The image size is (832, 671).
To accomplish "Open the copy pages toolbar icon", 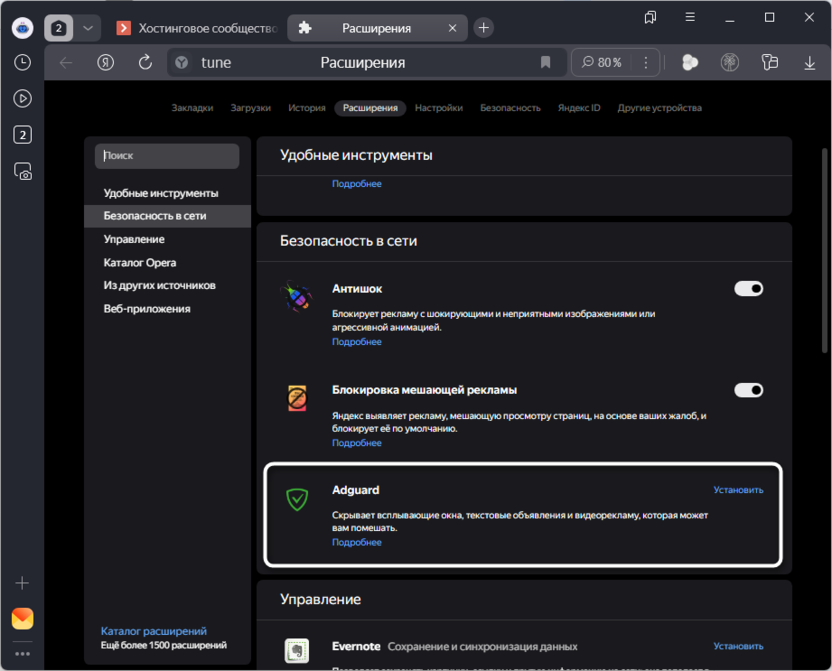I will pyautogui.click(x=769, y=63).
